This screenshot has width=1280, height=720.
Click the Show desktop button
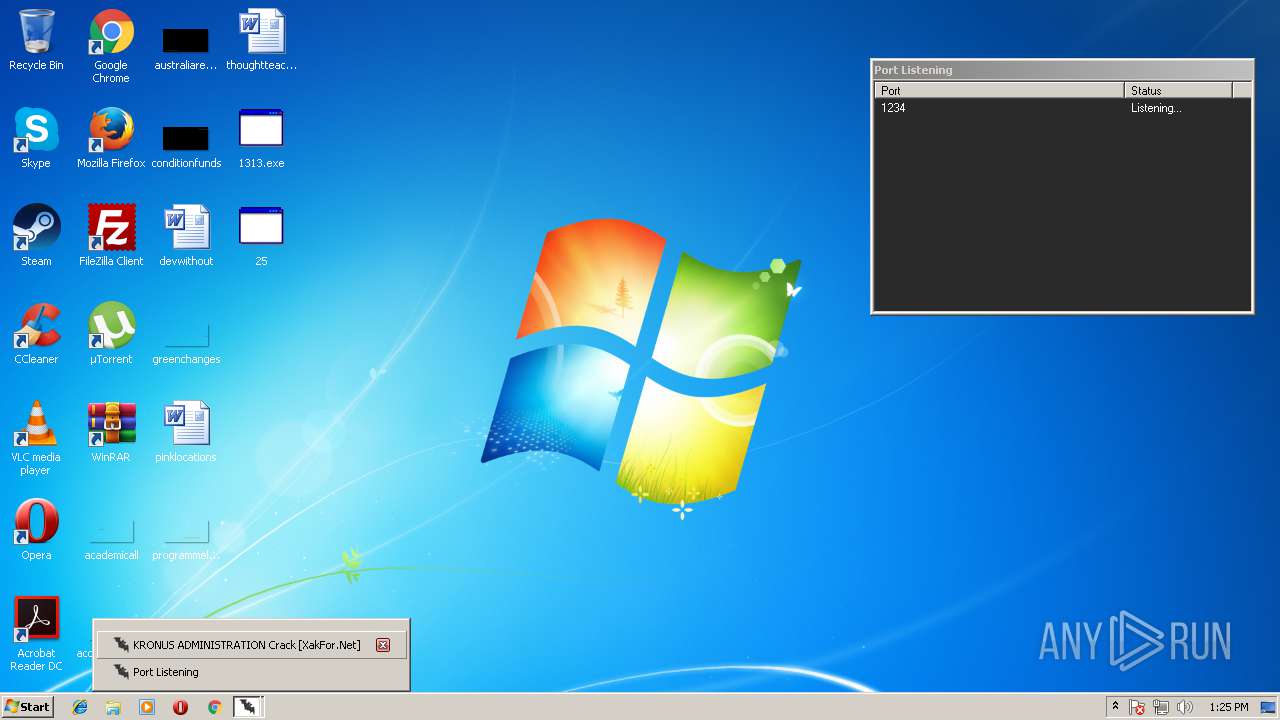click(x=1269, y=707)
